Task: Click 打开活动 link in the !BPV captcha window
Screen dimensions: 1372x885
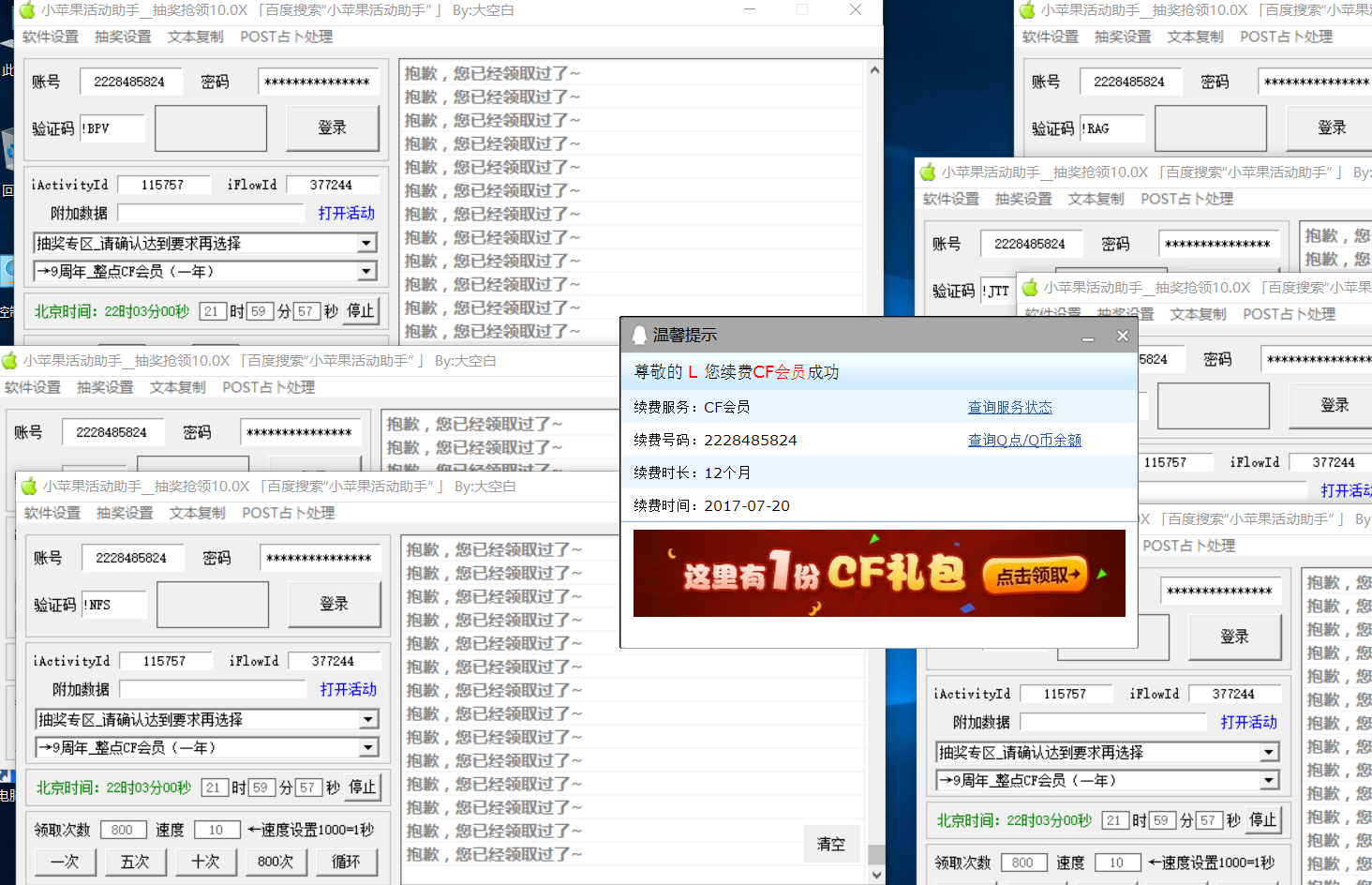Action: 347,213
